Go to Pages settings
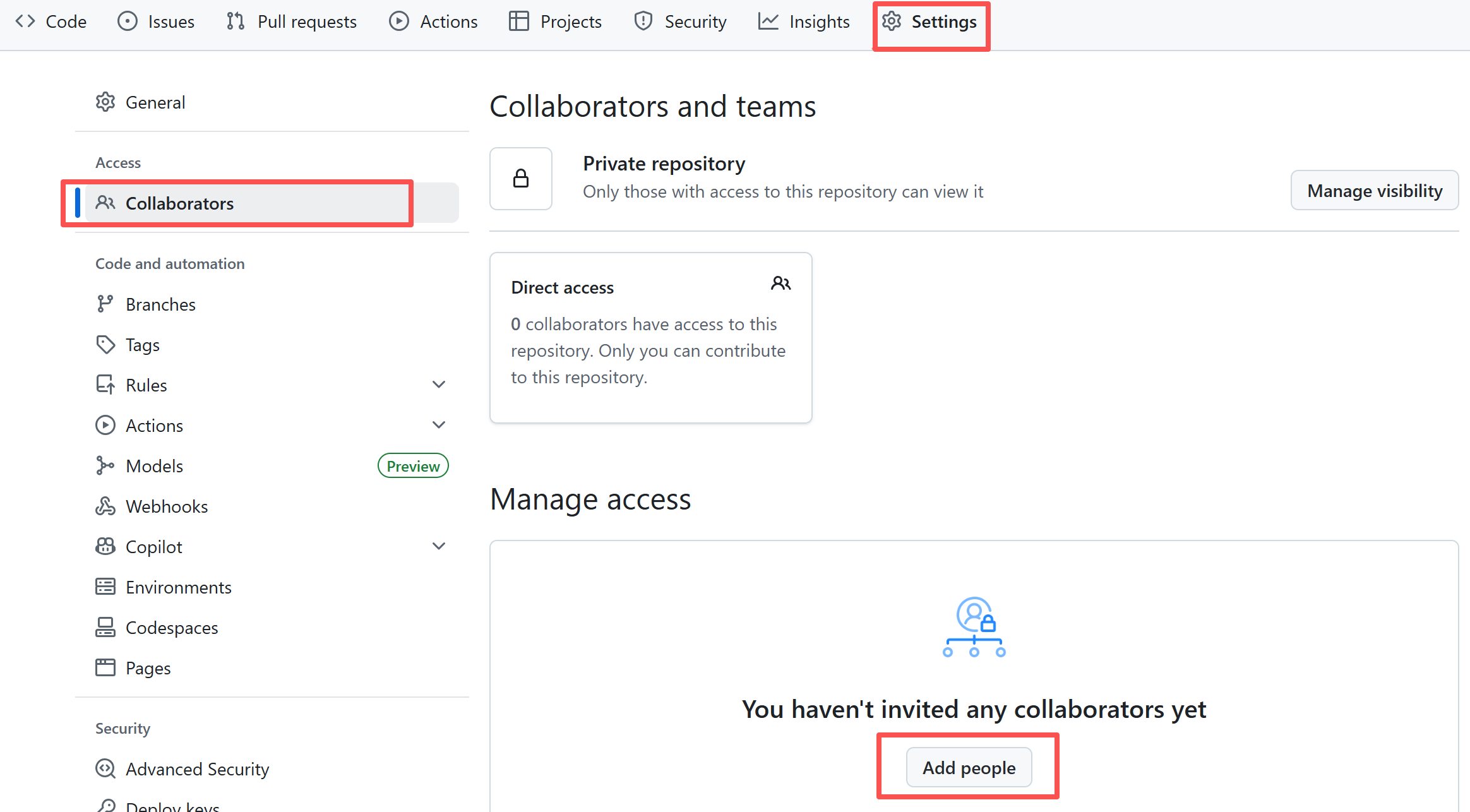This screenshot has height=812, width=1470. pyautogui.click(x=148, y=668)
